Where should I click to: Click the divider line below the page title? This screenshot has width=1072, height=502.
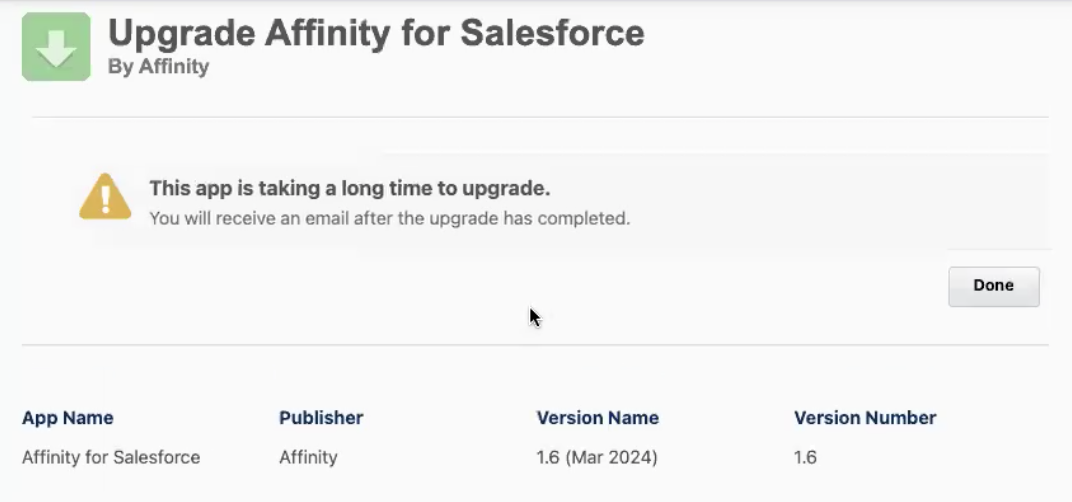pos(540,117)
